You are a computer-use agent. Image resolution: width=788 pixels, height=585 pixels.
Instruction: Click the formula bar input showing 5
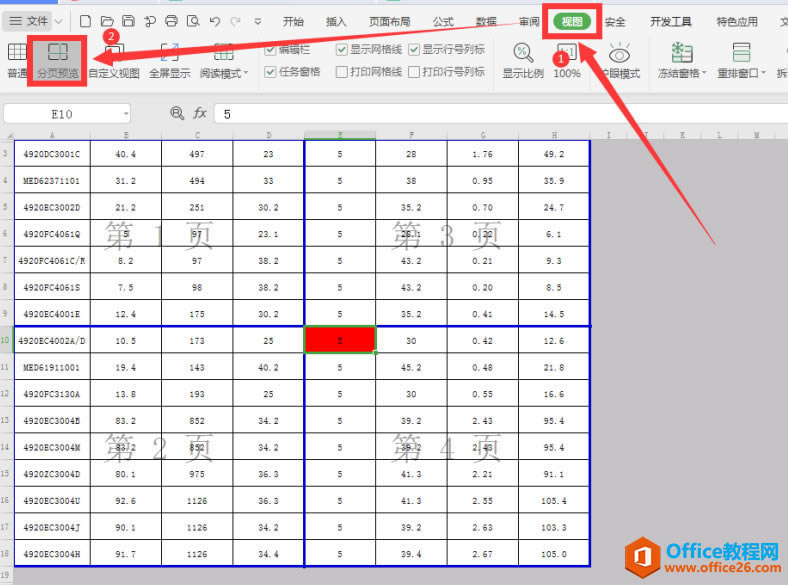click(501, 114)
